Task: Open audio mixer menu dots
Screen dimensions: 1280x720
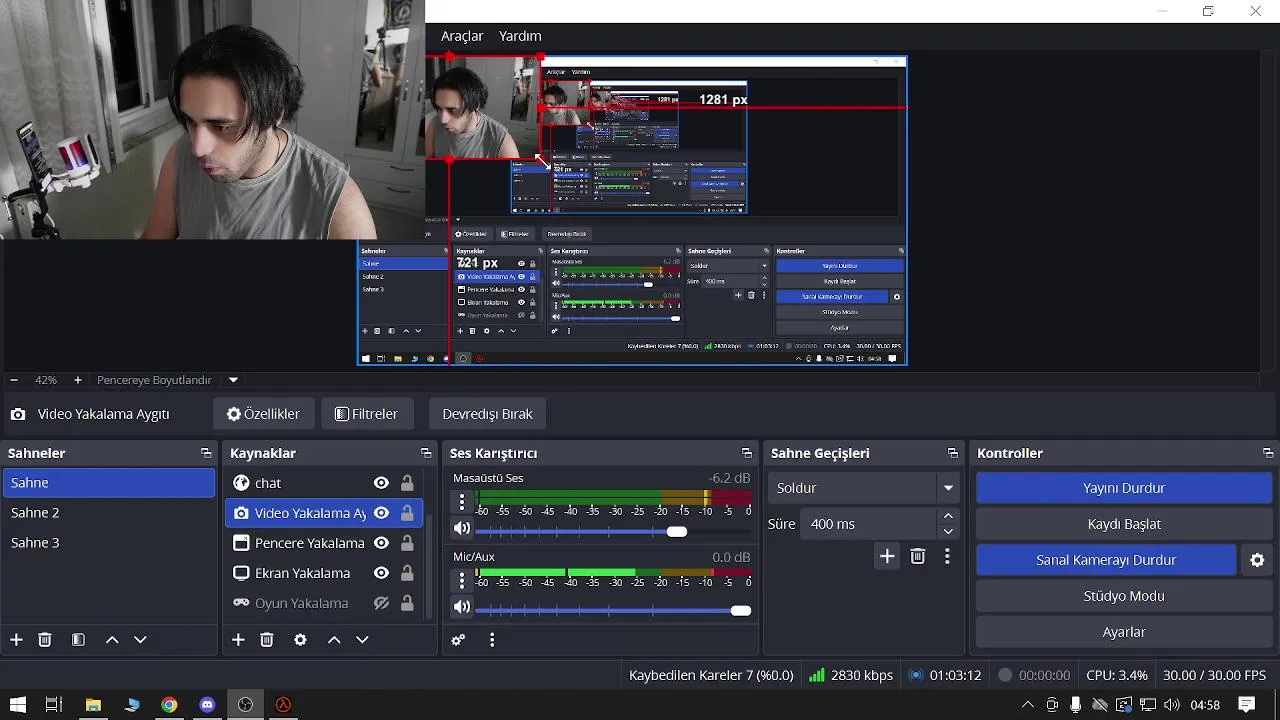Action: [492, 640]
